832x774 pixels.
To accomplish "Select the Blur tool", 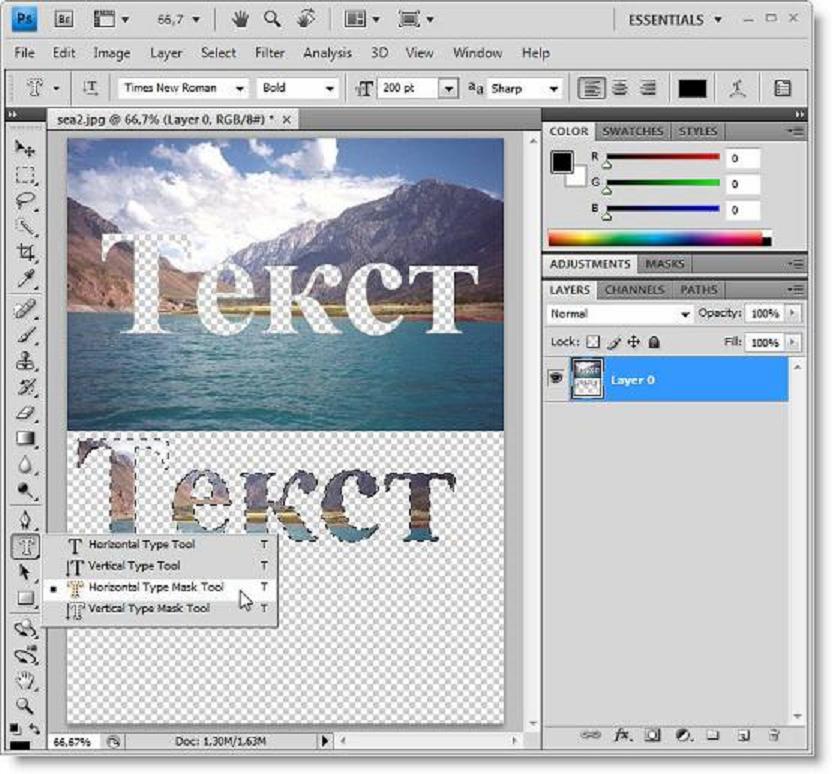I will point(24,465).
